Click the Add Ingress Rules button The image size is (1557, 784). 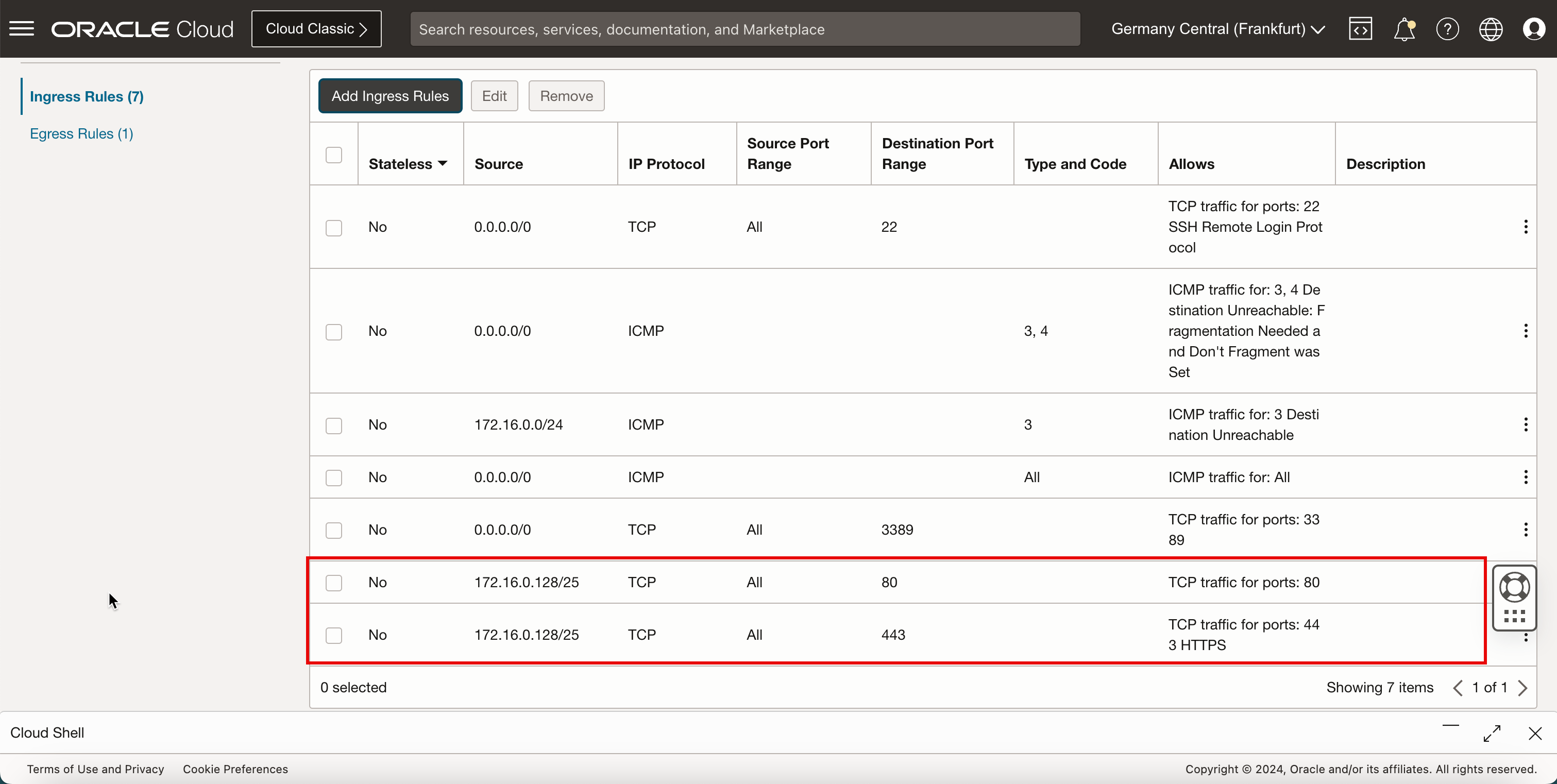coord(390,95)
